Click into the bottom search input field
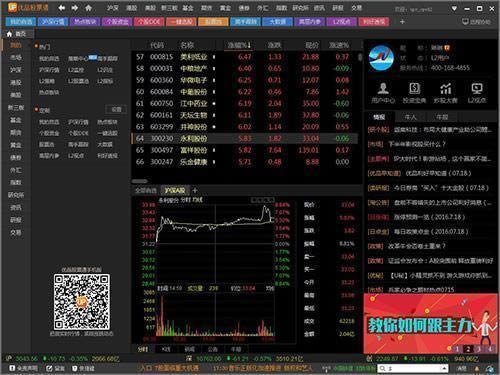The width and height of the screenshot is (500, 375). (x=413, y=368)
